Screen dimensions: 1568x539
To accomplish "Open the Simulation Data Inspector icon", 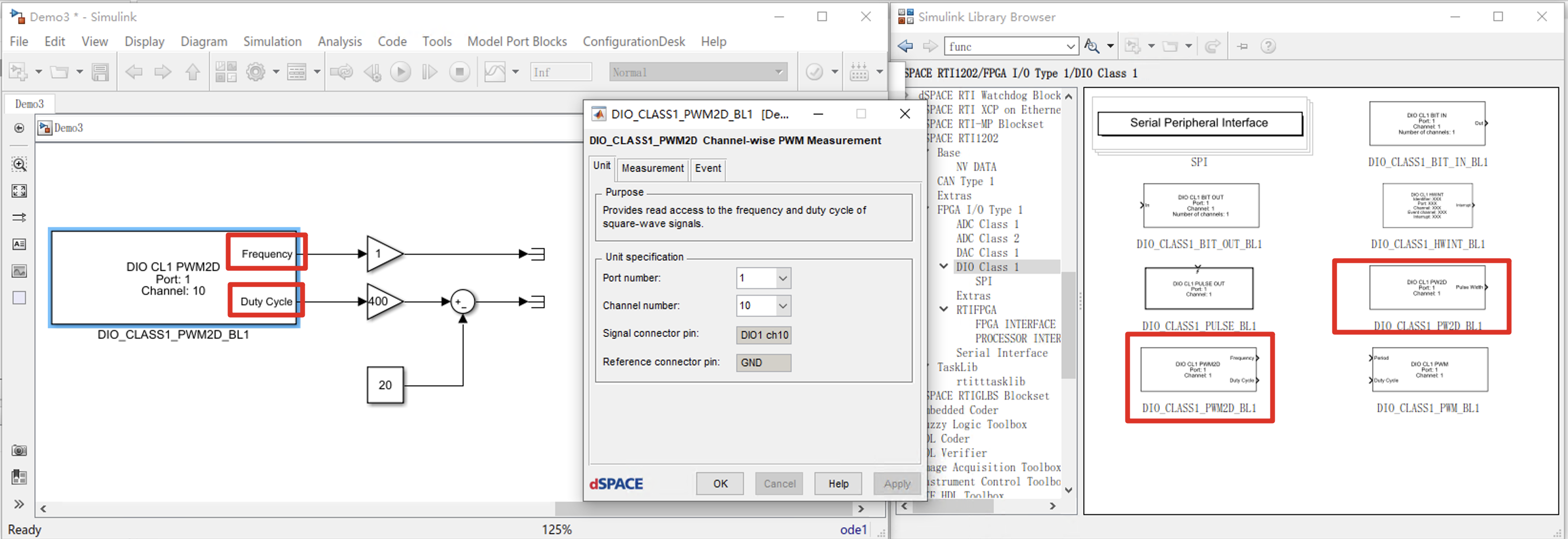I will coord(494,73).
